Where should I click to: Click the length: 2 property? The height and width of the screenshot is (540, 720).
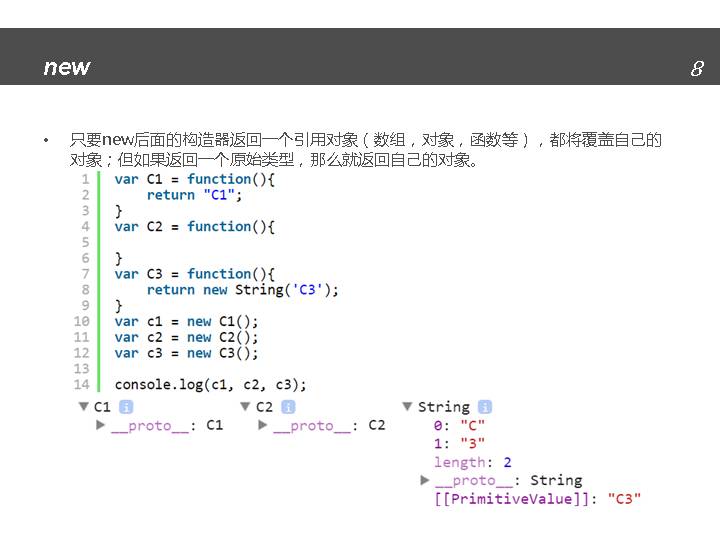pos(472,462)
